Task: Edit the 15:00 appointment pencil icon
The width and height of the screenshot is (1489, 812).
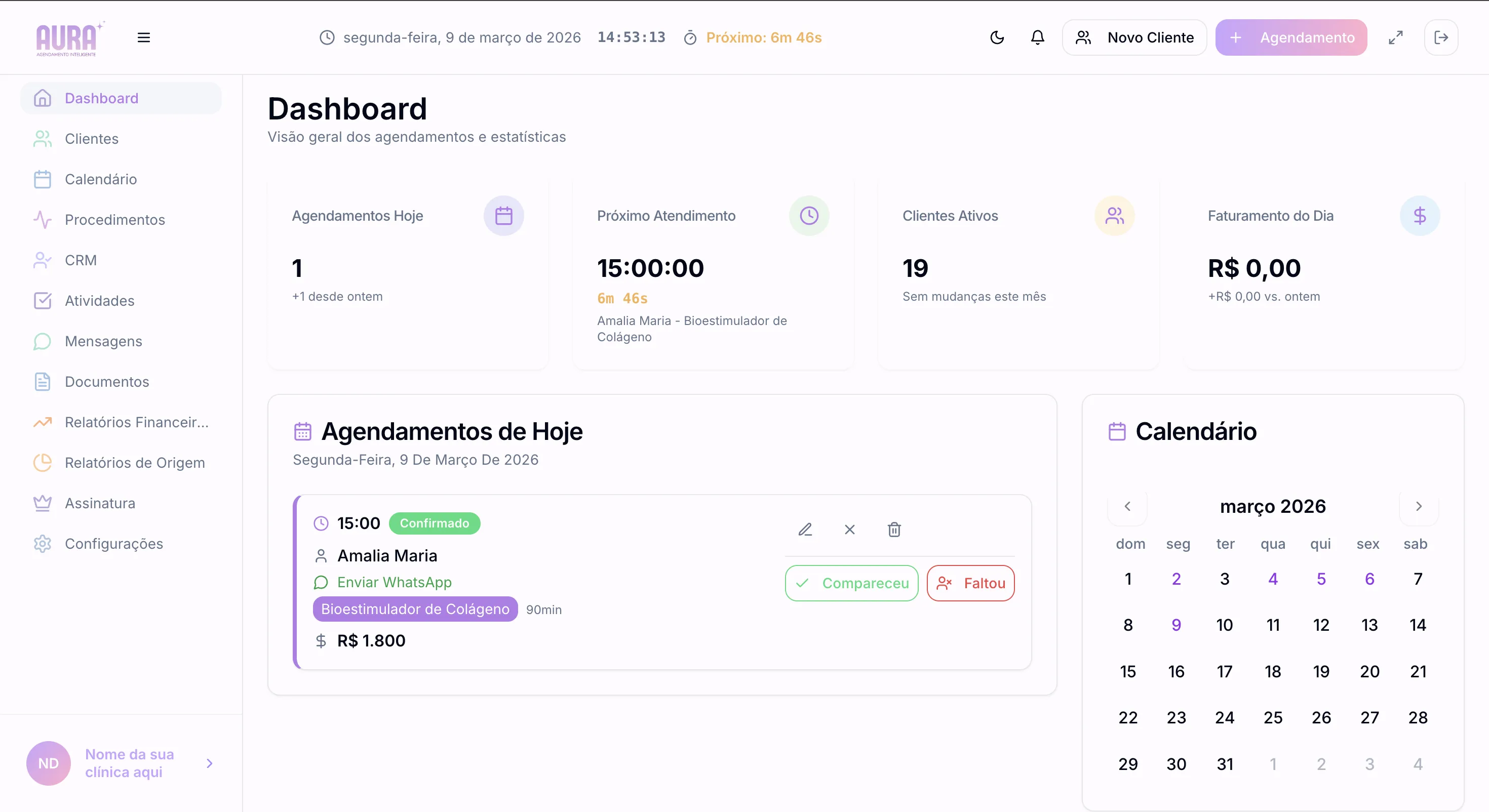Action: tap(805, 530)
